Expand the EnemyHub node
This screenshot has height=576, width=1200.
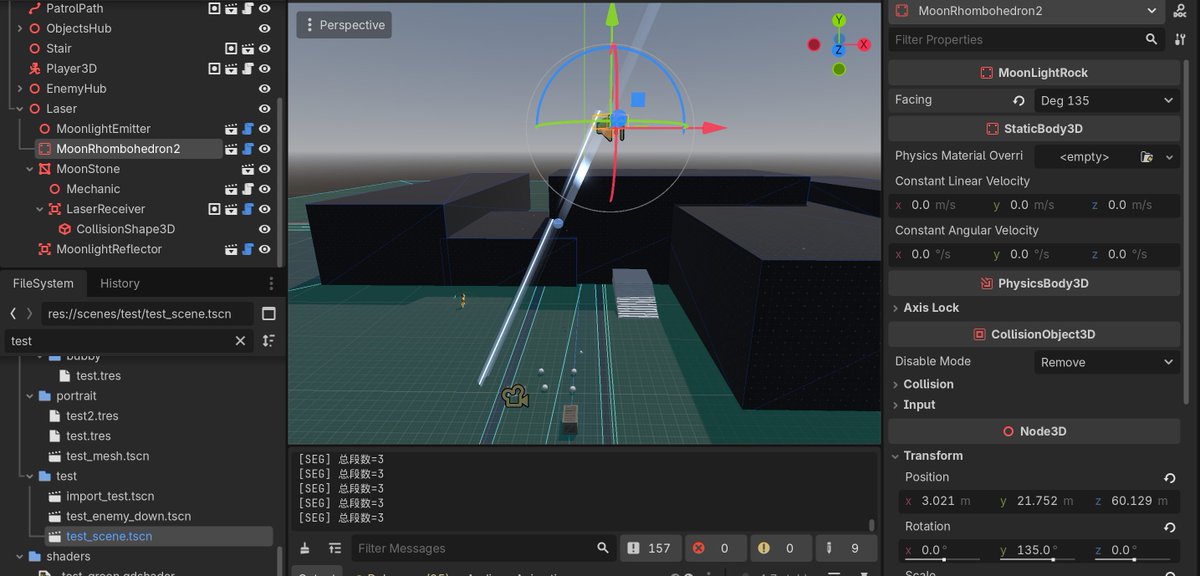(20, 89)
